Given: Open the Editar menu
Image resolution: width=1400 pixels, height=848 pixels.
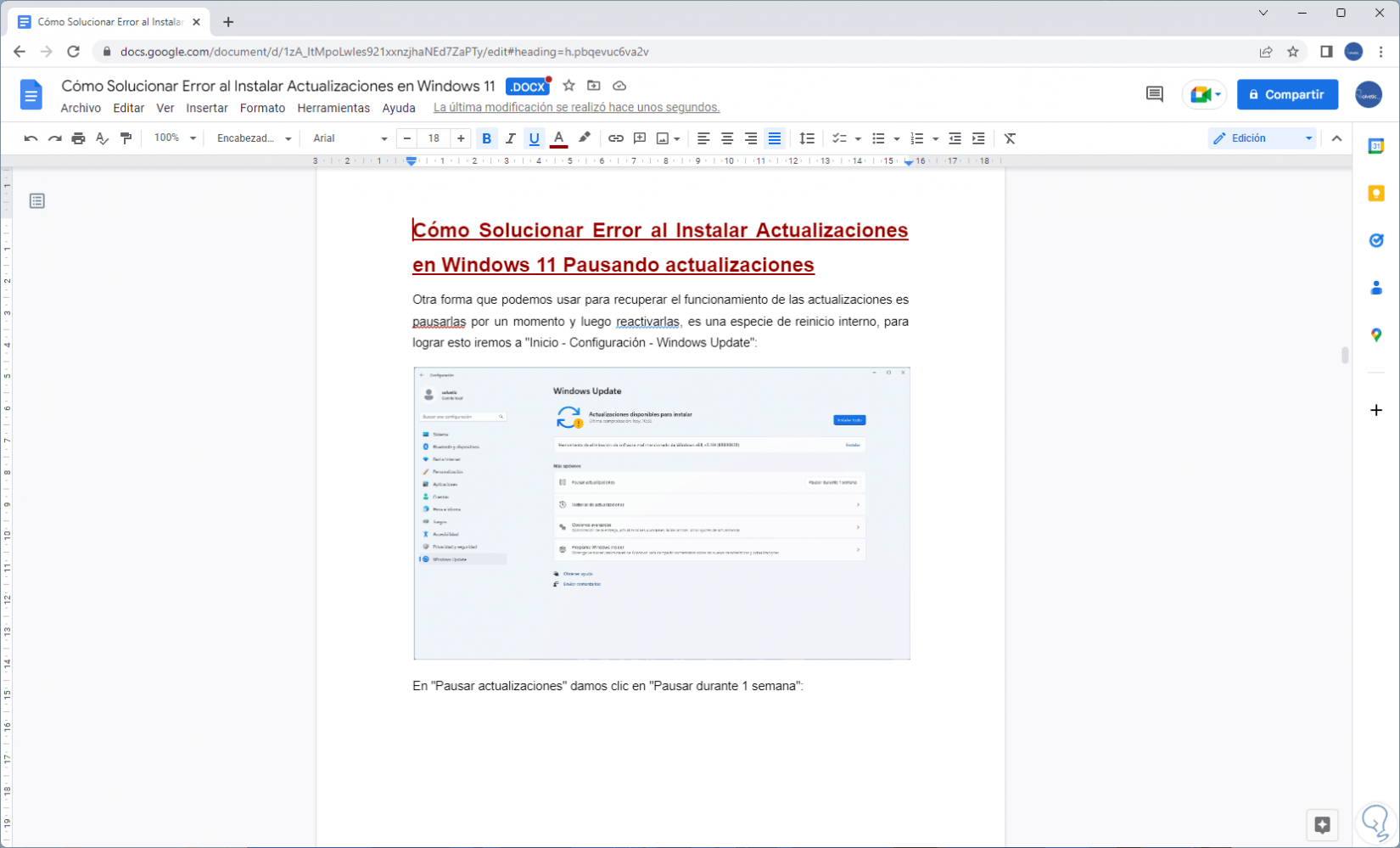Looking at the screenshot, I should point(129,108).
